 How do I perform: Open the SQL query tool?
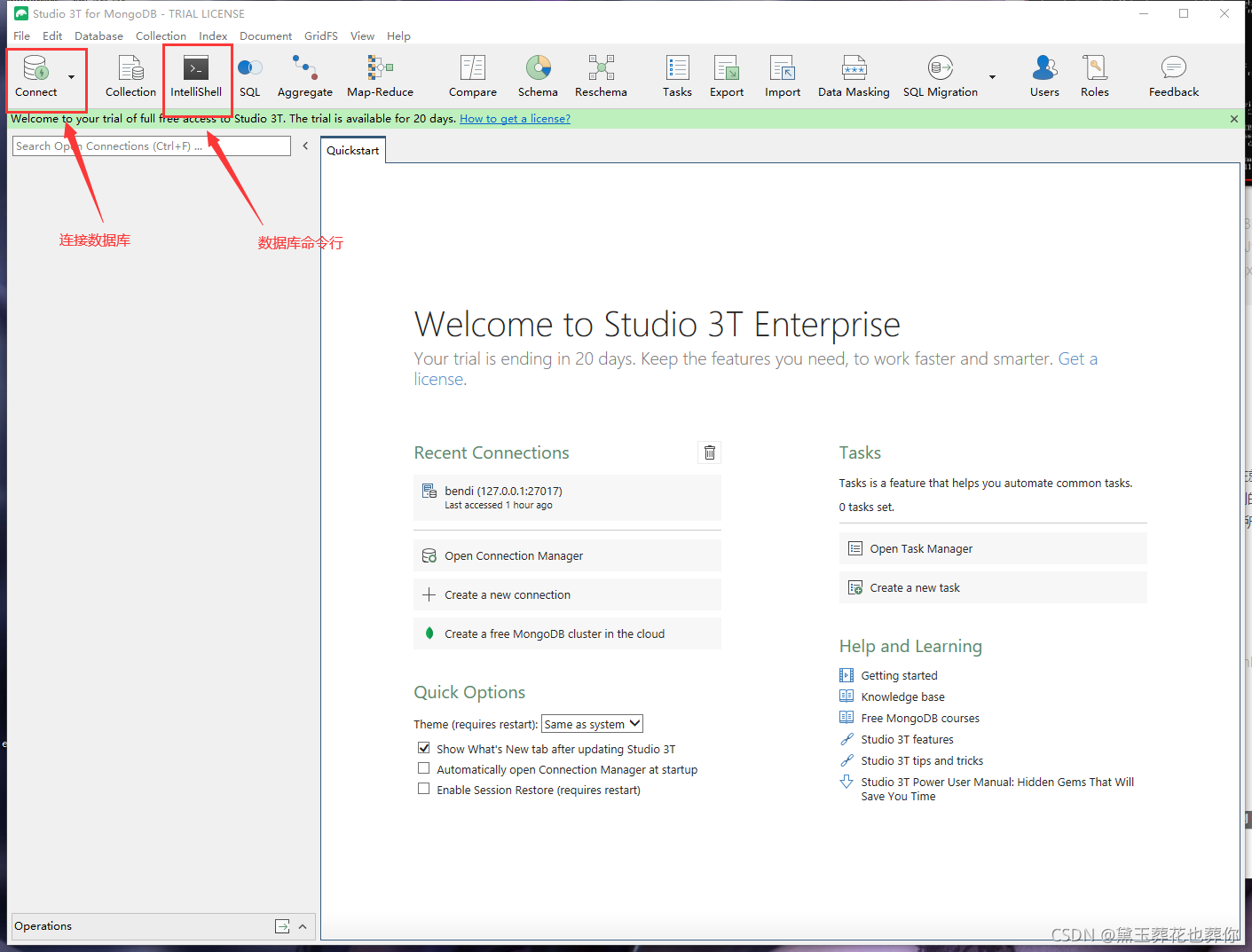[x=250, y=76]
